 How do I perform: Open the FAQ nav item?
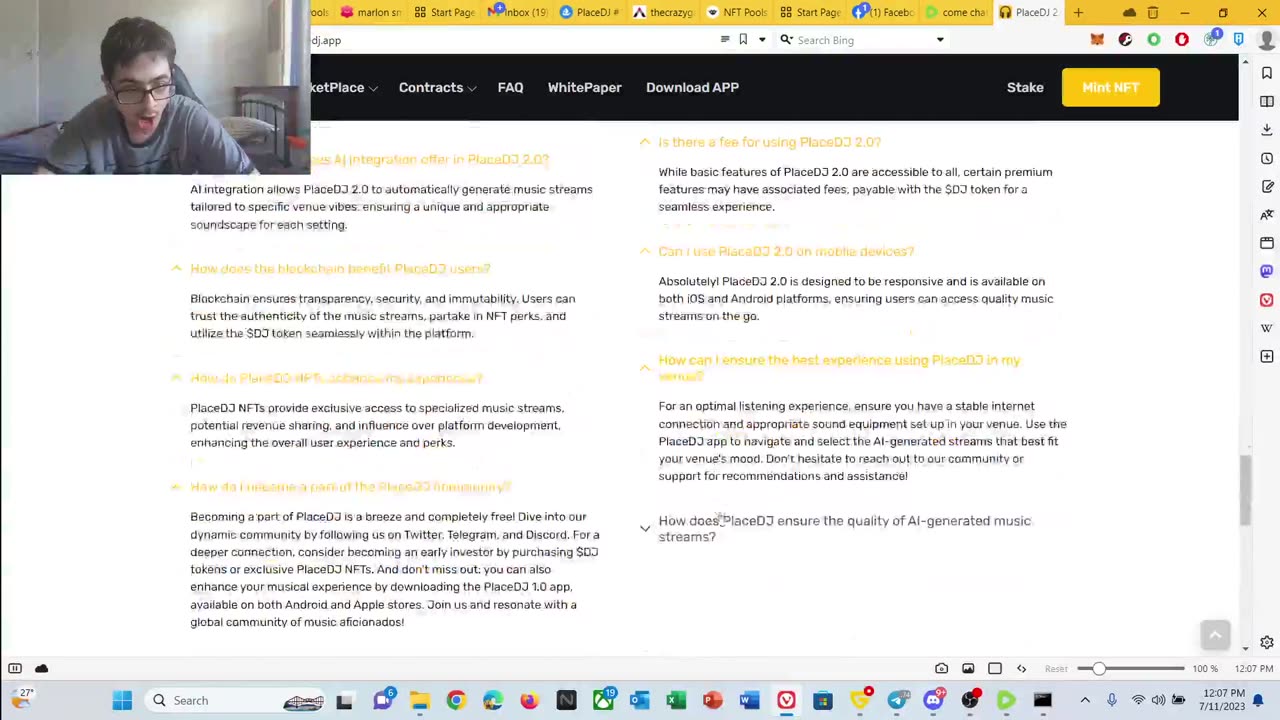point(510,87)
